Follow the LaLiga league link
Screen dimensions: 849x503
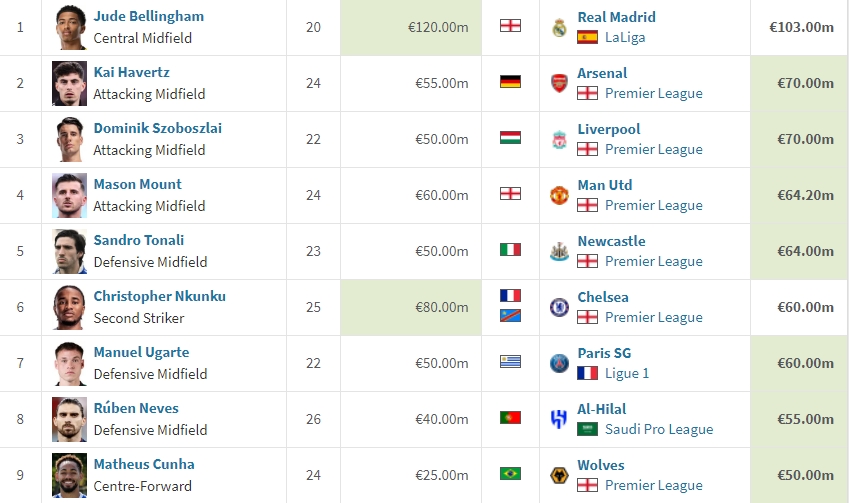point(625,37)
